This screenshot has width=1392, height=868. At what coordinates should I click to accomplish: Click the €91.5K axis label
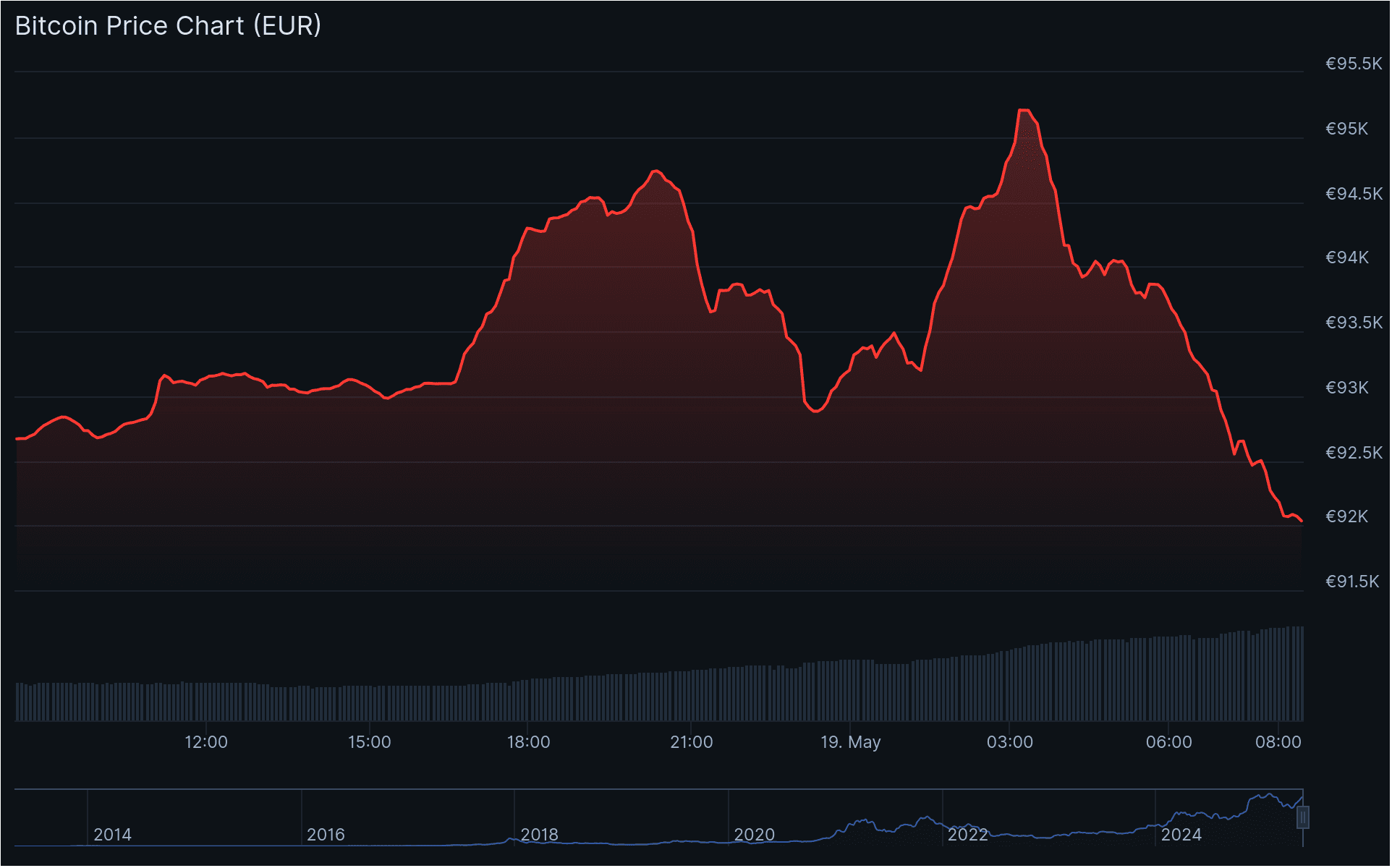tap(1354, 582)
